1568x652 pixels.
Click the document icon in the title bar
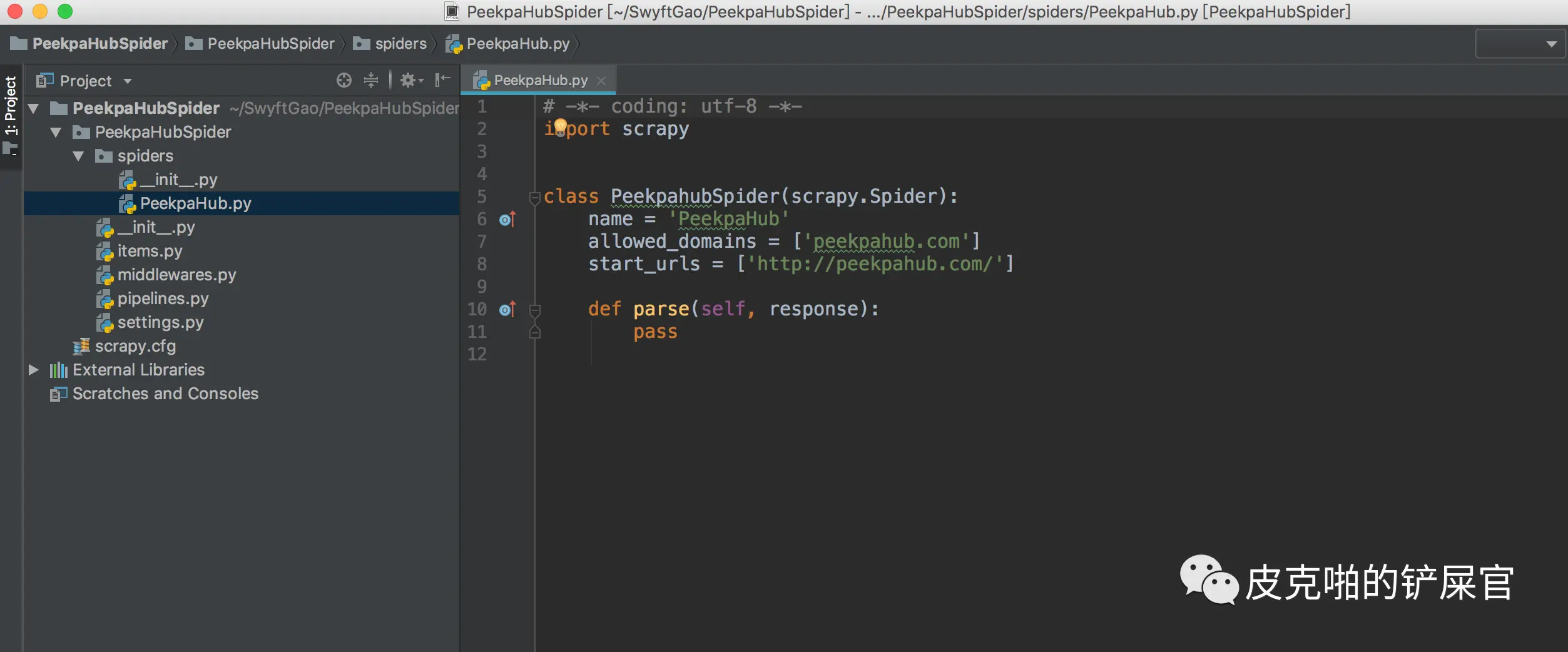point(452,11)
